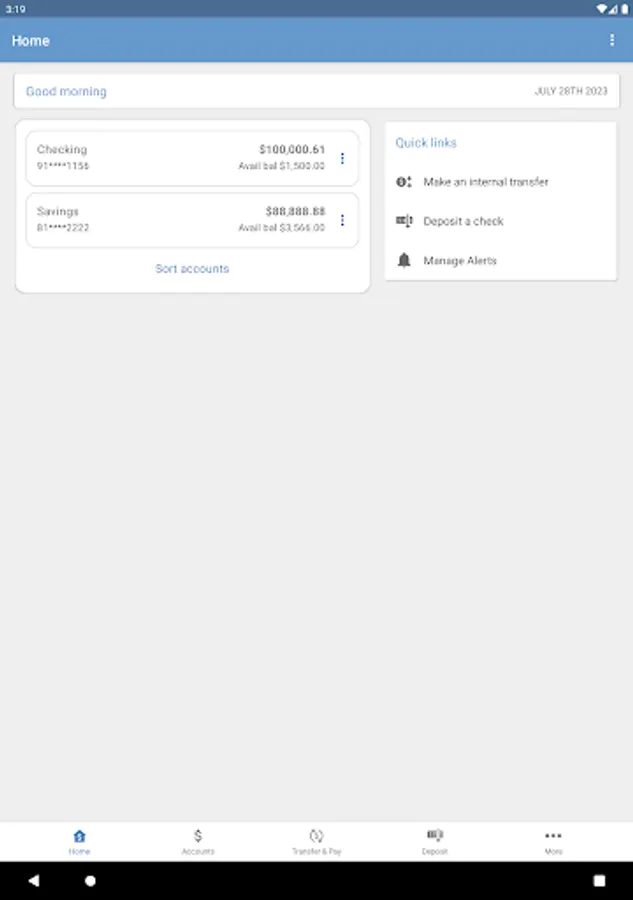Switch to the Accounts tab
Viewport: 633px width, 900px height.
click(x=198, y=841)
